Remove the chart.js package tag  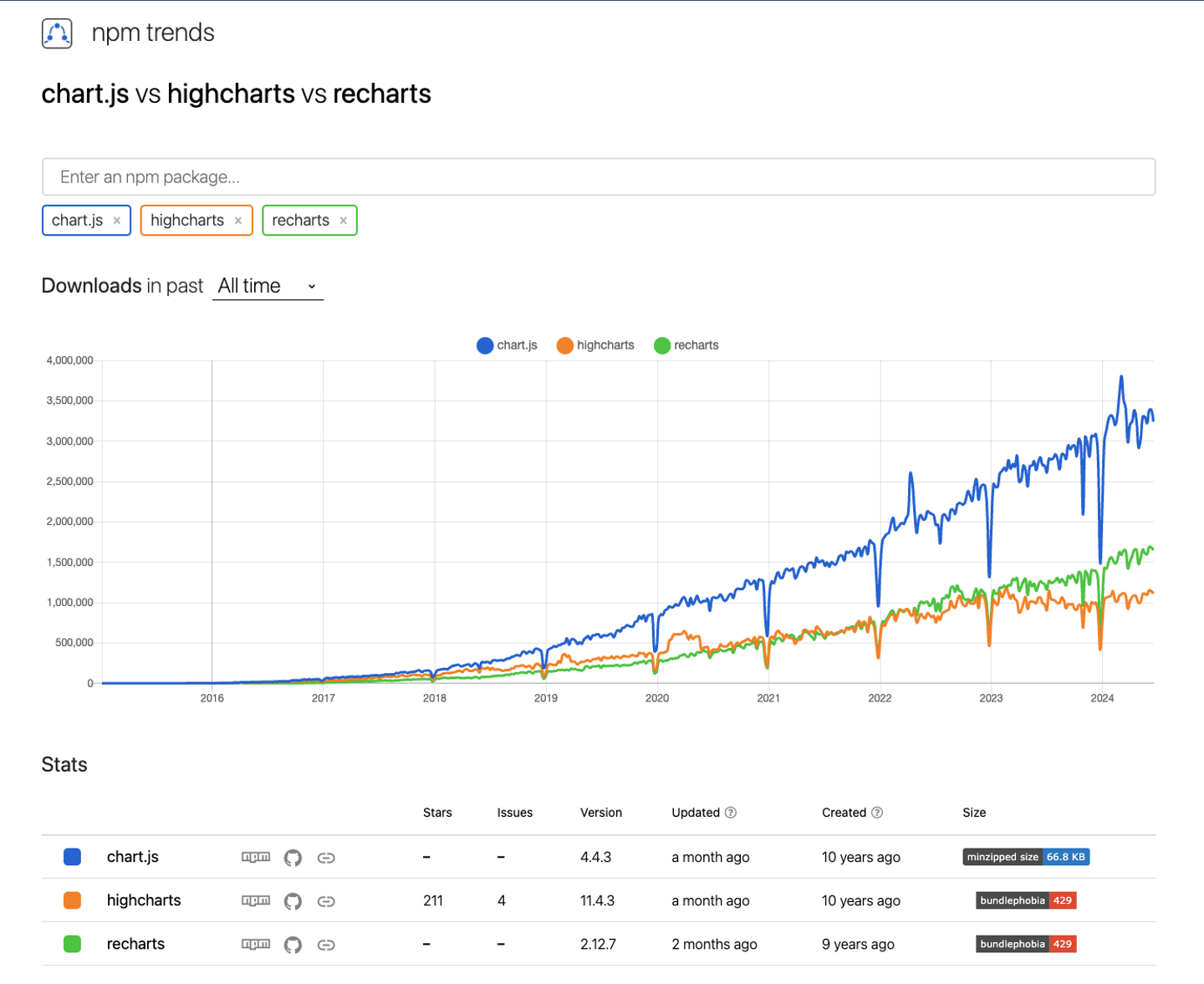pos(117,221)
